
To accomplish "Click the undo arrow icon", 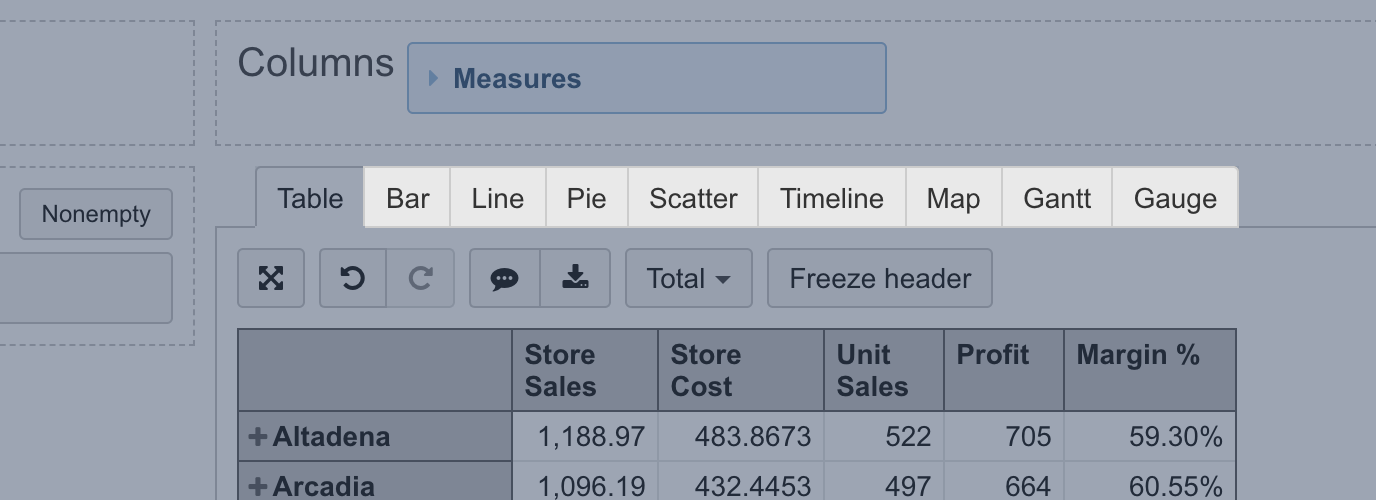I will [x=352, y=278].
